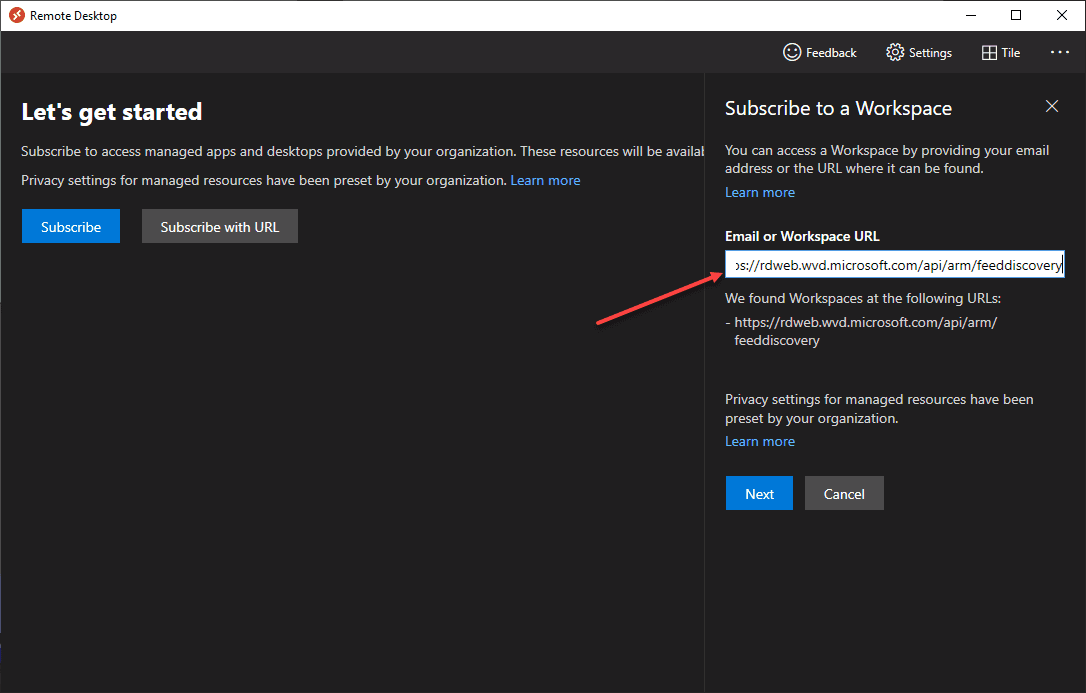
Task: Click the Subscribe to a Workspace heading
Action: point(838,108)
